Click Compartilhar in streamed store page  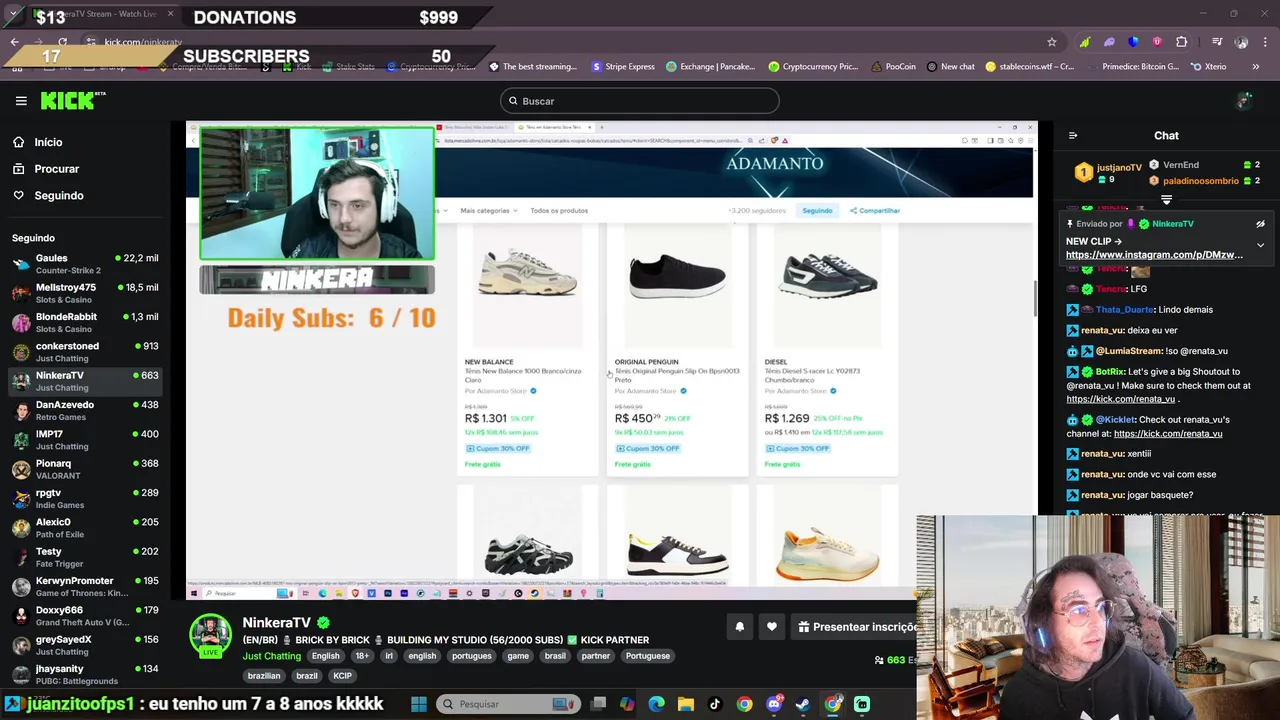click(x=875, y=211)
